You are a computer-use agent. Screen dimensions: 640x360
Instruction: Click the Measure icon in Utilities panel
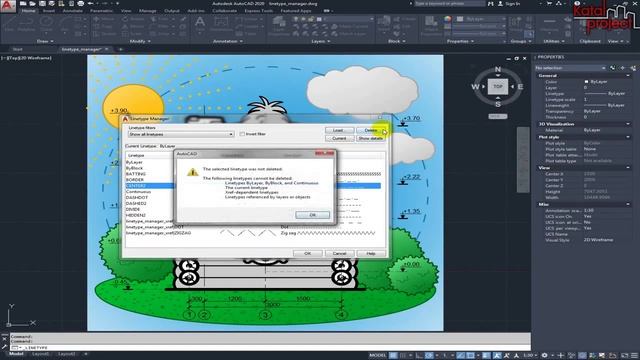(550, 24)
